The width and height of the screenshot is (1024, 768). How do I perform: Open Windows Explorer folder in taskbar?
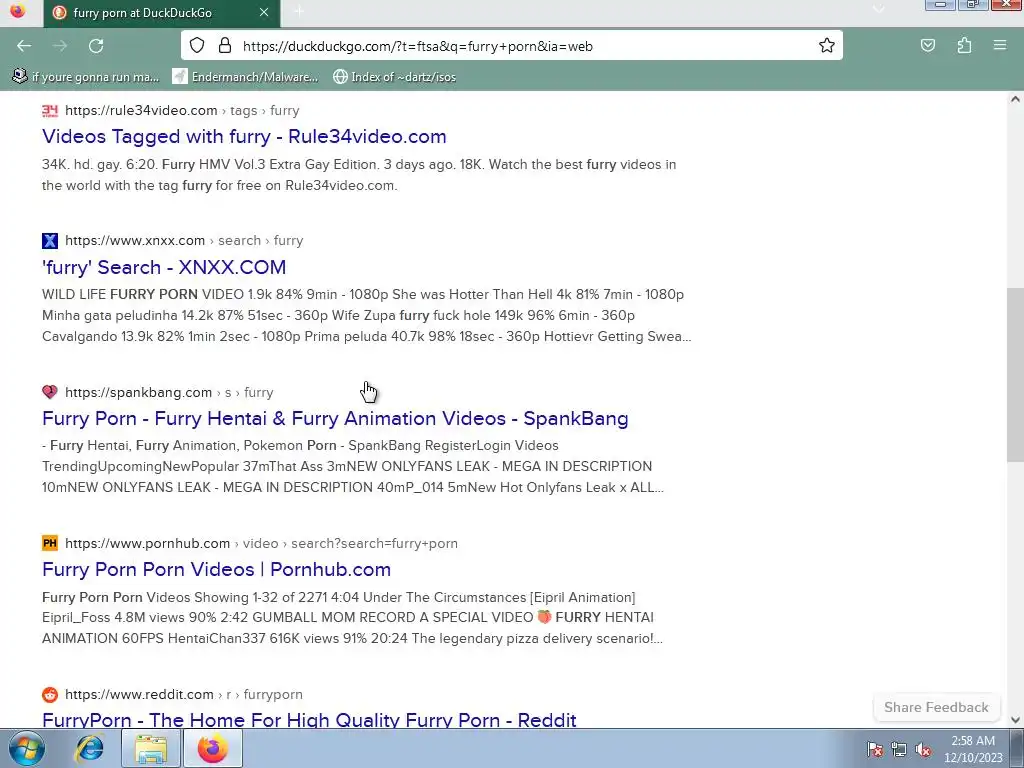pos(151,748)
